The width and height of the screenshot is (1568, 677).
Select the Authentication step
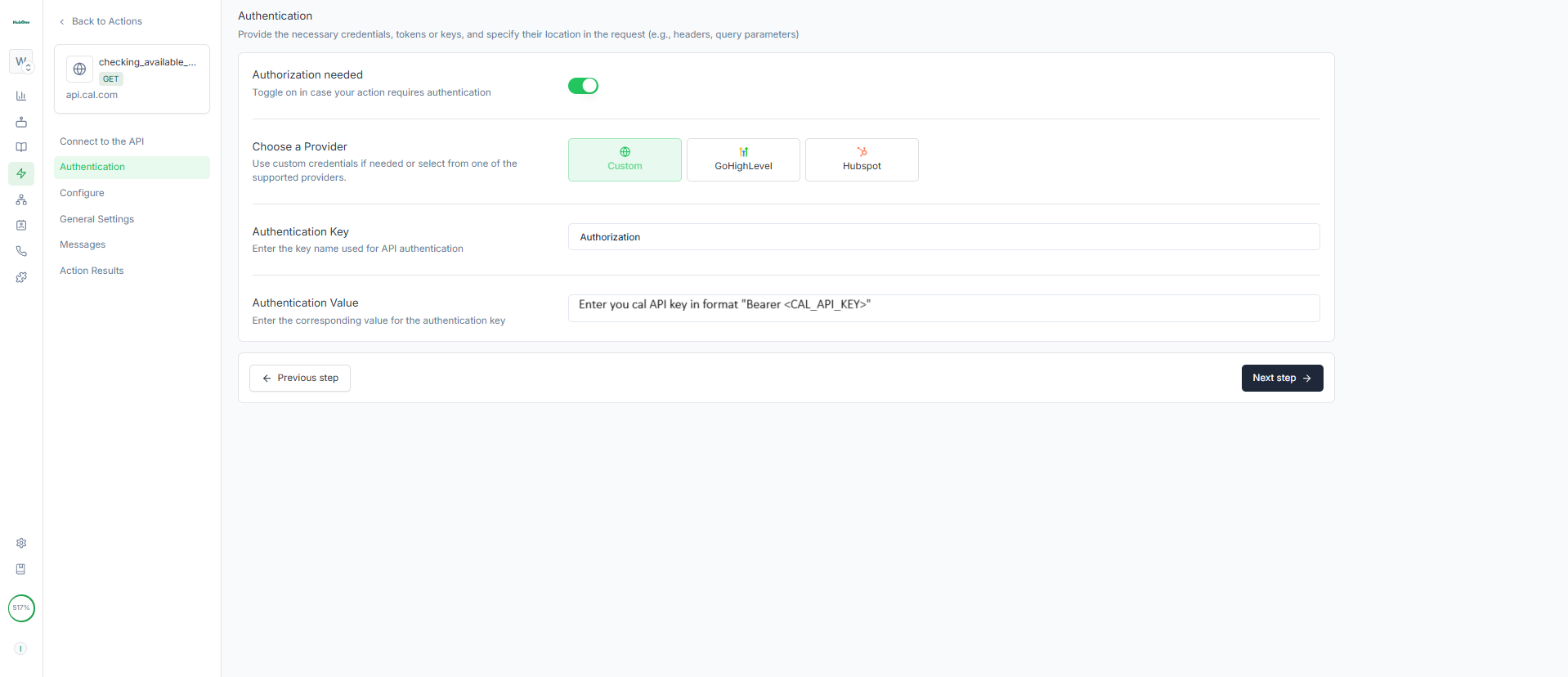132,167
